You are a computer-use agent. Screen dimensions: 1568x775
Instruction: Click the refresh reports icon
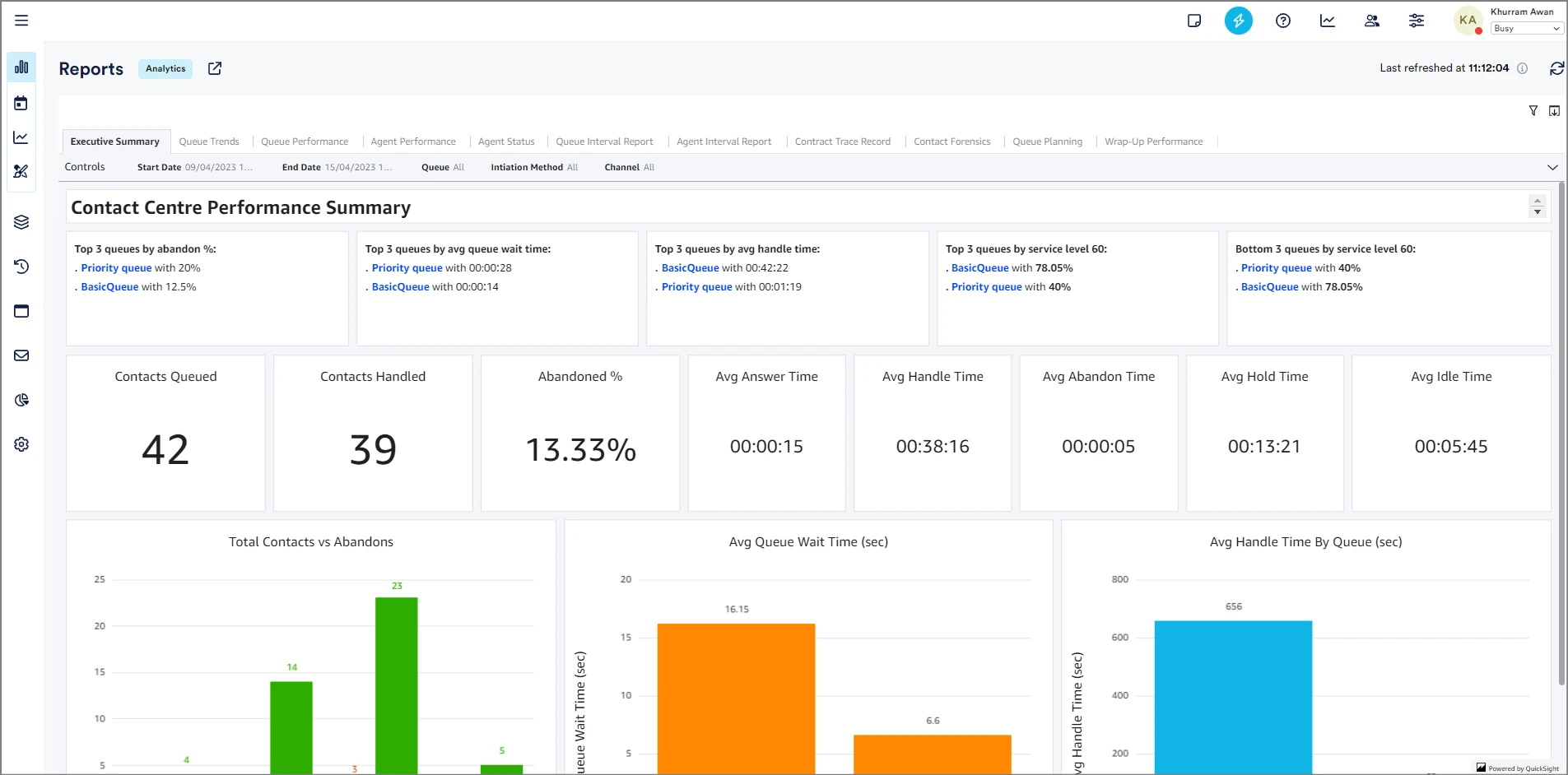[1556, 68]
